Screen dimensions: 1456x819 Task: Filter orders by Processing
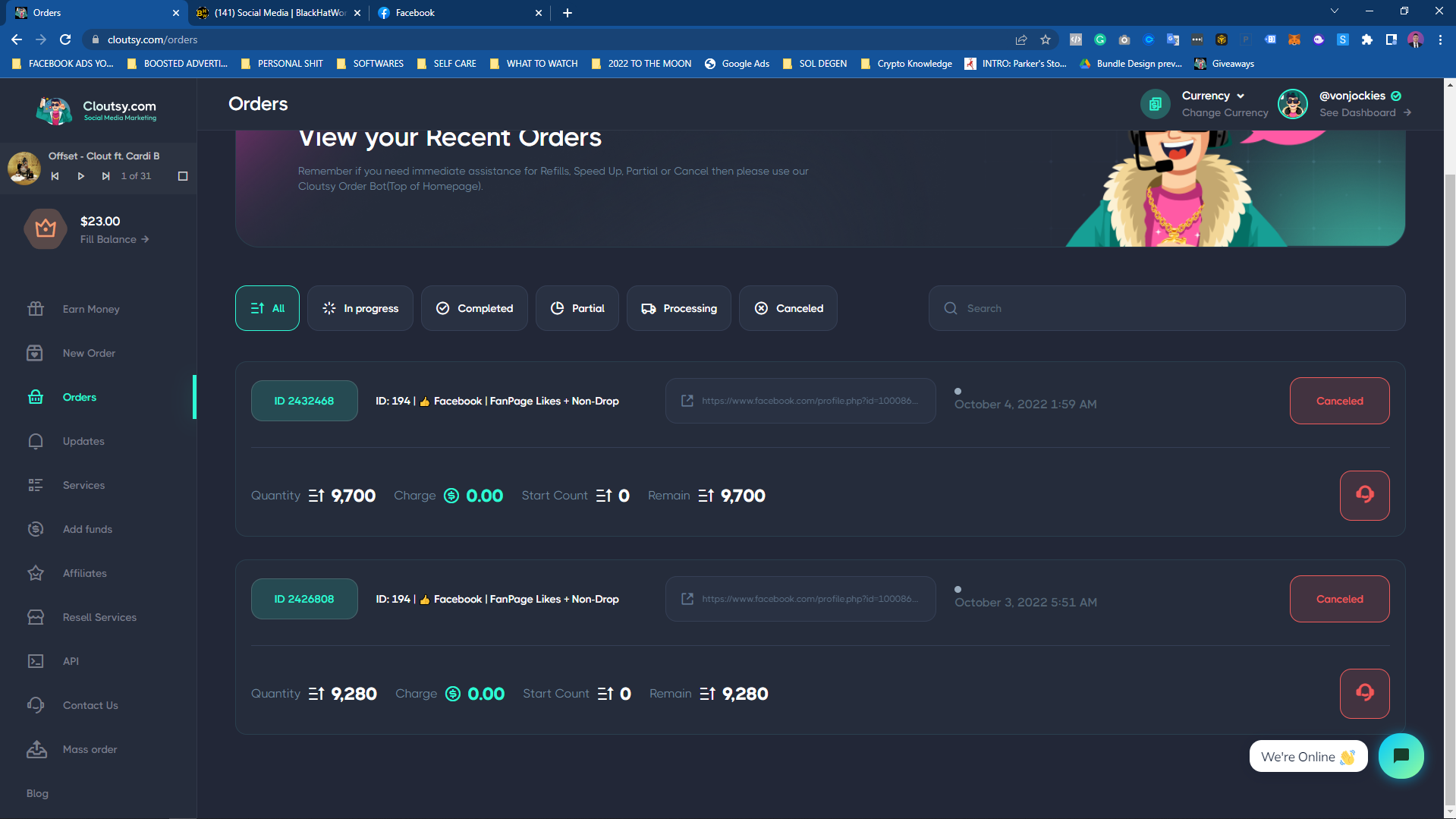click(x=679, y=308)
